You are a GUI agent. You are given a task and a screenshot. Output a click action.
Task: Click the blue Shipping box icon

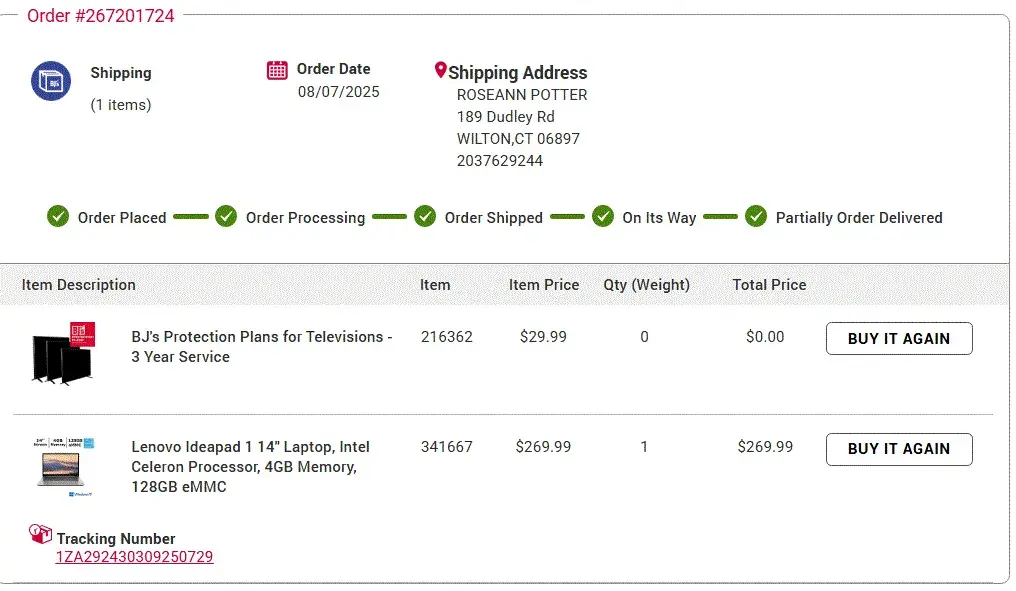[51, 81]
